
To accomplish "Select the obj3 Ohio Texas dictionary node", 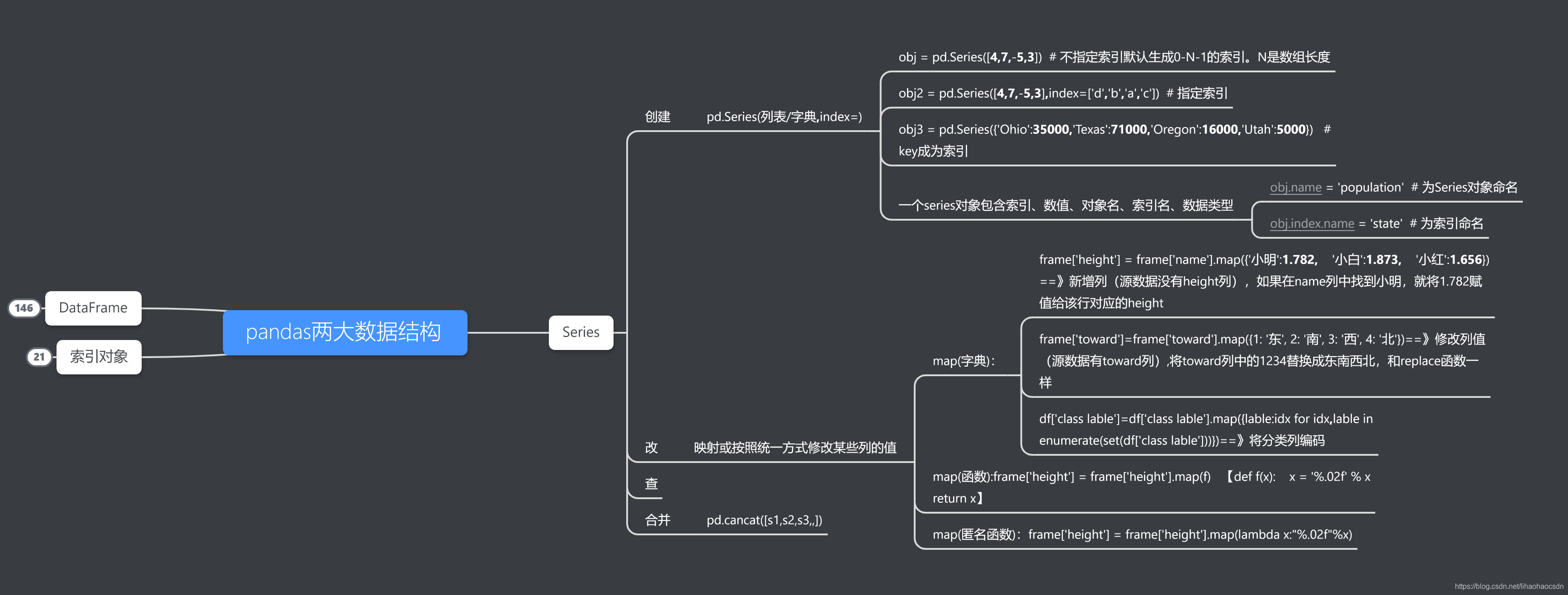I will coord(1114,140).
